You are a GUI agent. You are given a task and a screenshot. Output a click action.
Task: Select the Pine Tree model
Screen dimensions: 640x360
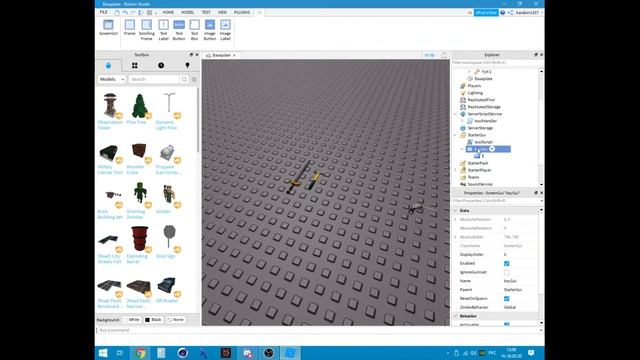(140, 109)
